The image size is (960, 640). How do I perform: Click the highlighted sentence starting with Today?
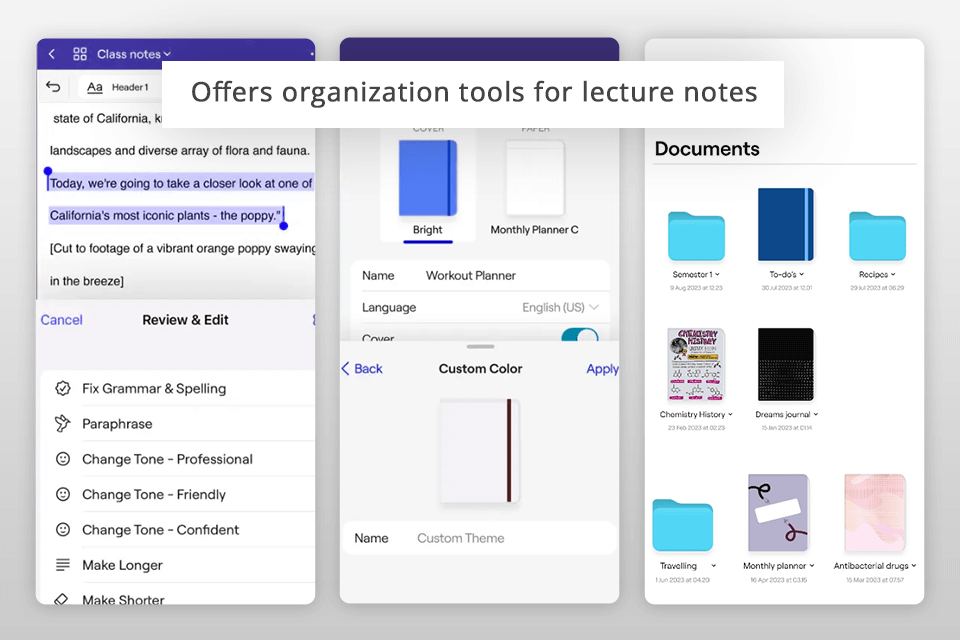tap(181, 199)
